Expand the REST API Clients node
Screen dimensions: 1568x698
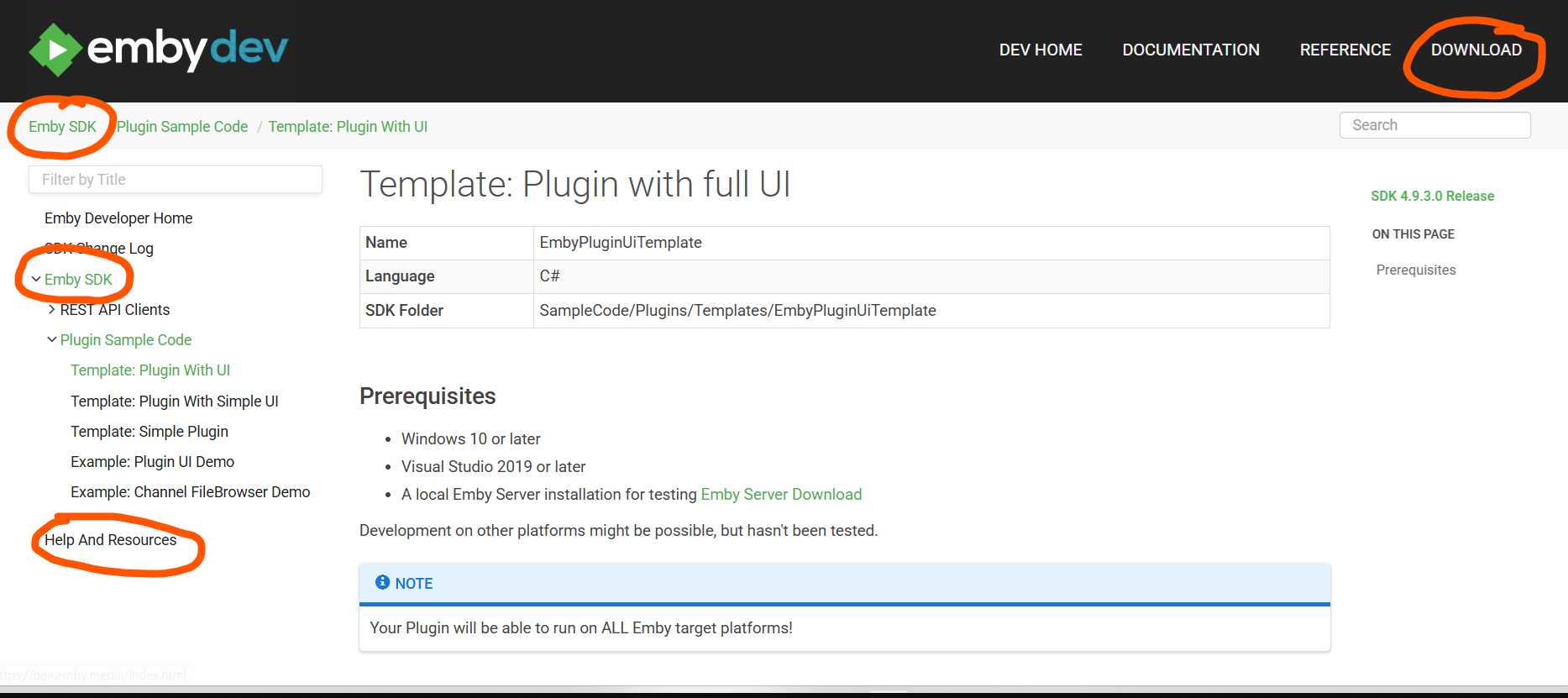coord(52,309)
